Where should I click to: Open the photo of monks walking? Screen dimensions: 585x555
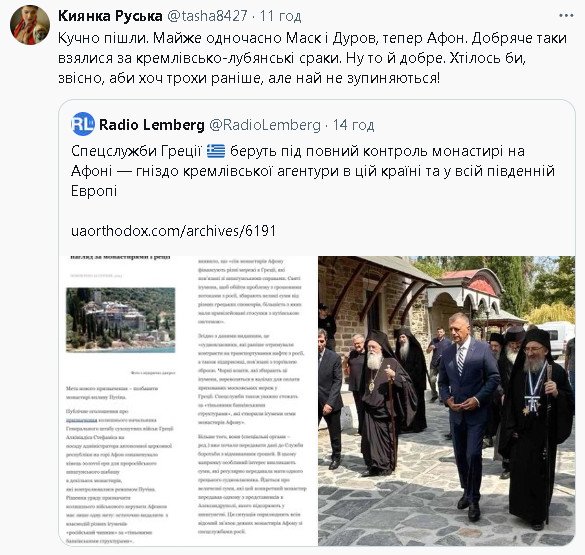click(446, 401)
